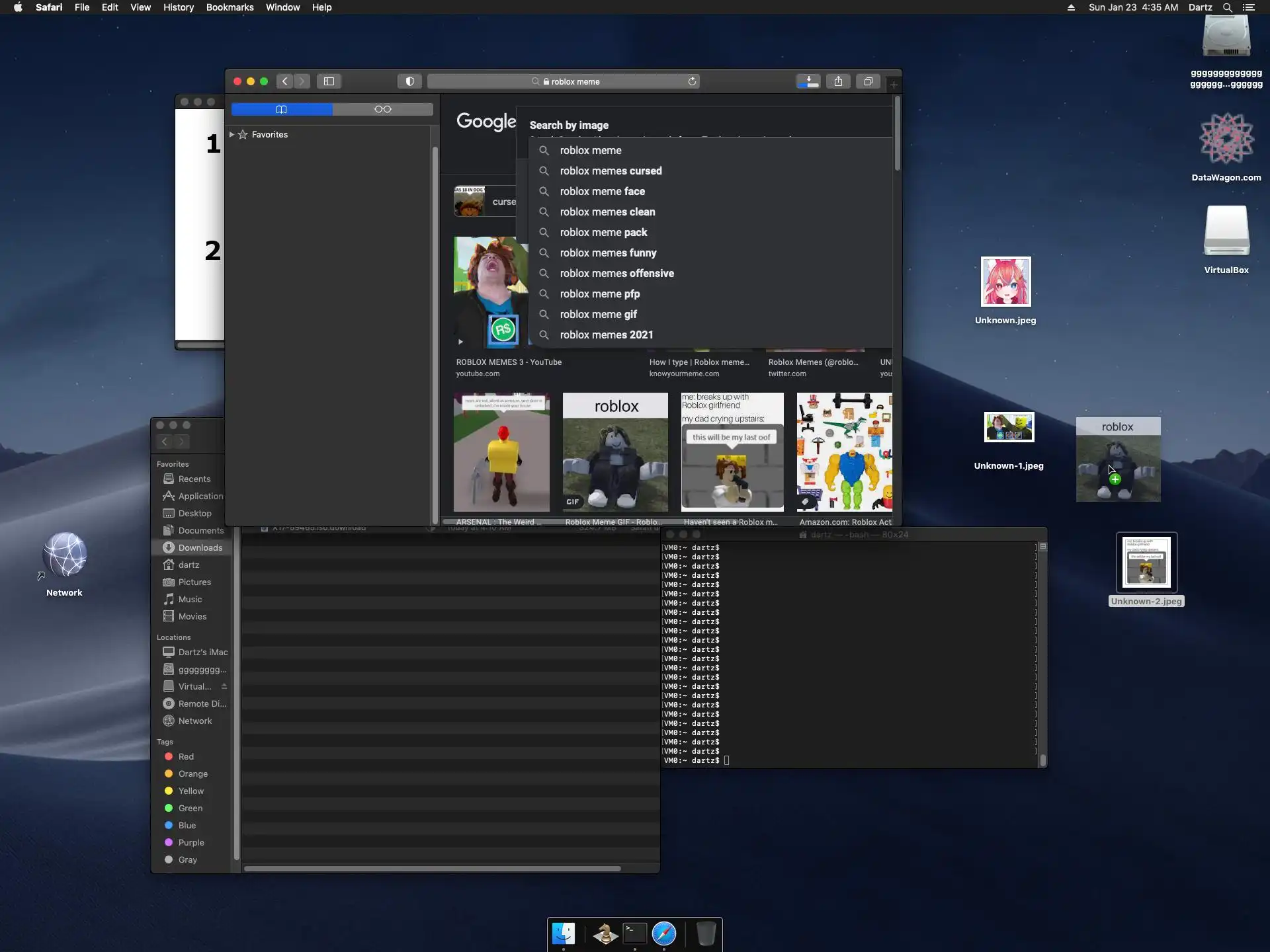
Task: Click Safari's Downloads toolbar icon
Action: point(808,81)
